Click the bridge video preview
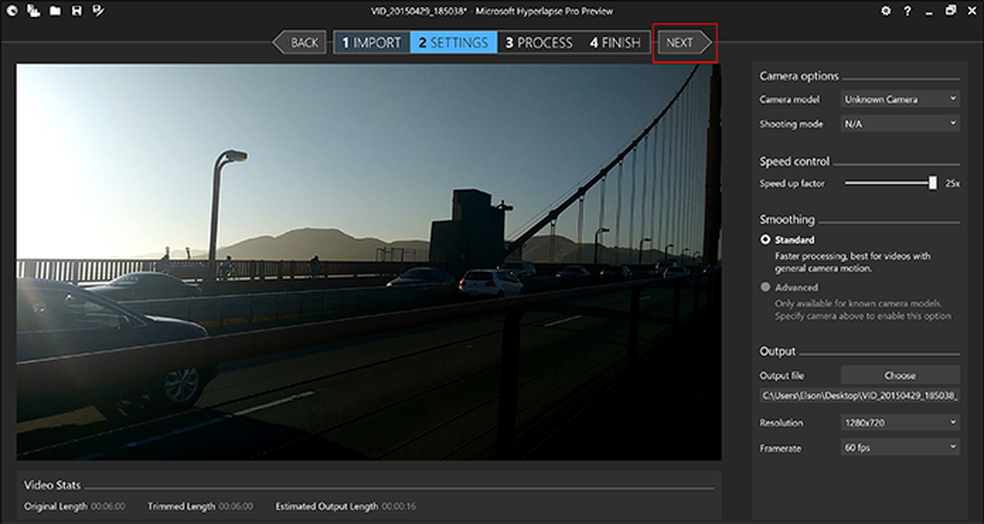 coord(369,262)
